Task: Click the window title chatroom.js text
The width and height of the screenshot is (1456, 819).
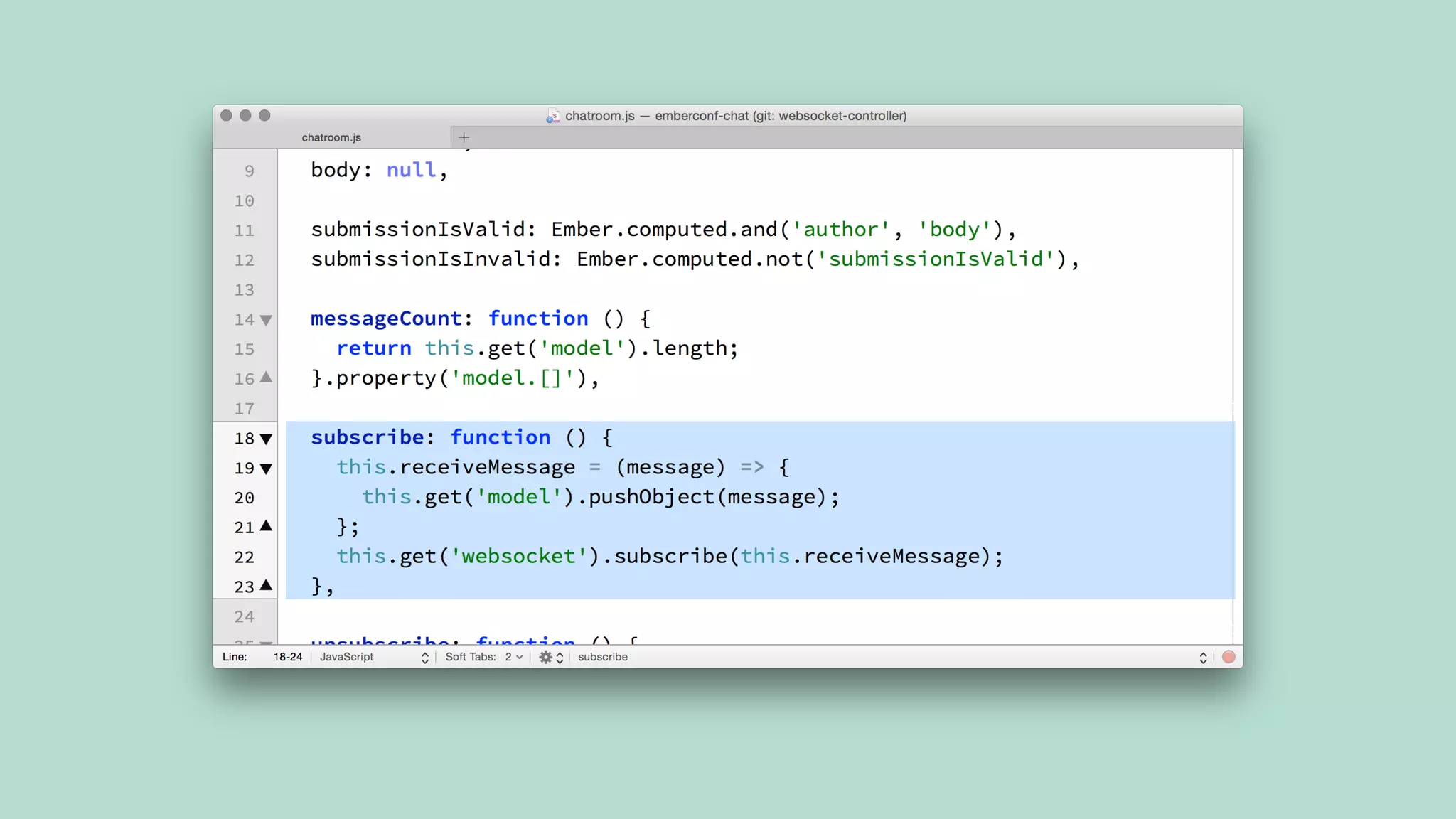Action: pyautogui.click(x=599, y=116)
